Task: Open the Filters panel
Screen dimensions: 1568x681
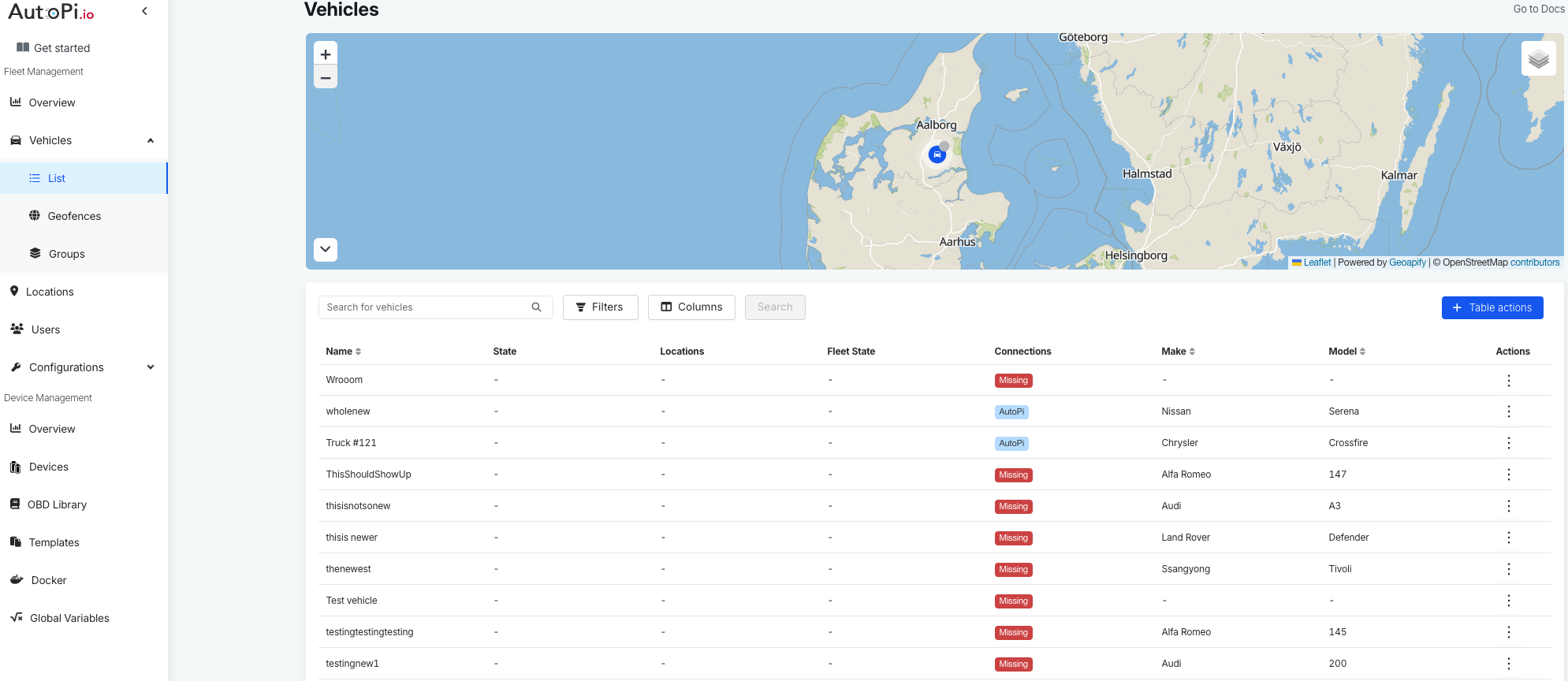Action: coord(601,307)
